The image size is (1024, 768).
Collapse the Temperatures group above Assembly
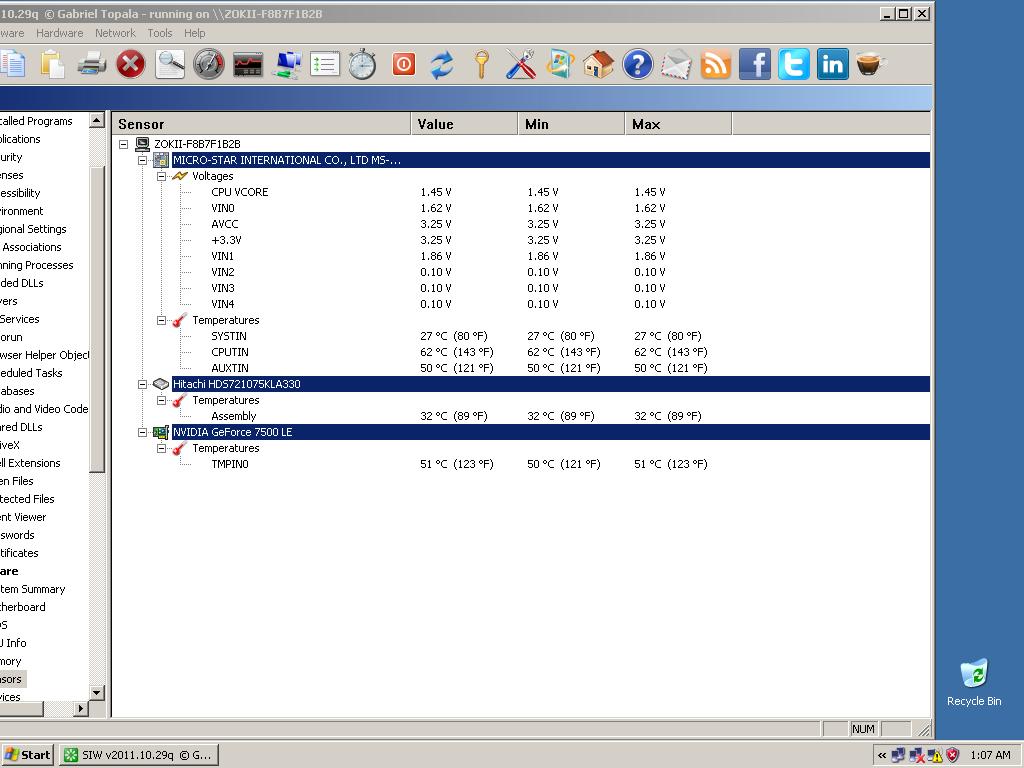[x=161, y=400]
